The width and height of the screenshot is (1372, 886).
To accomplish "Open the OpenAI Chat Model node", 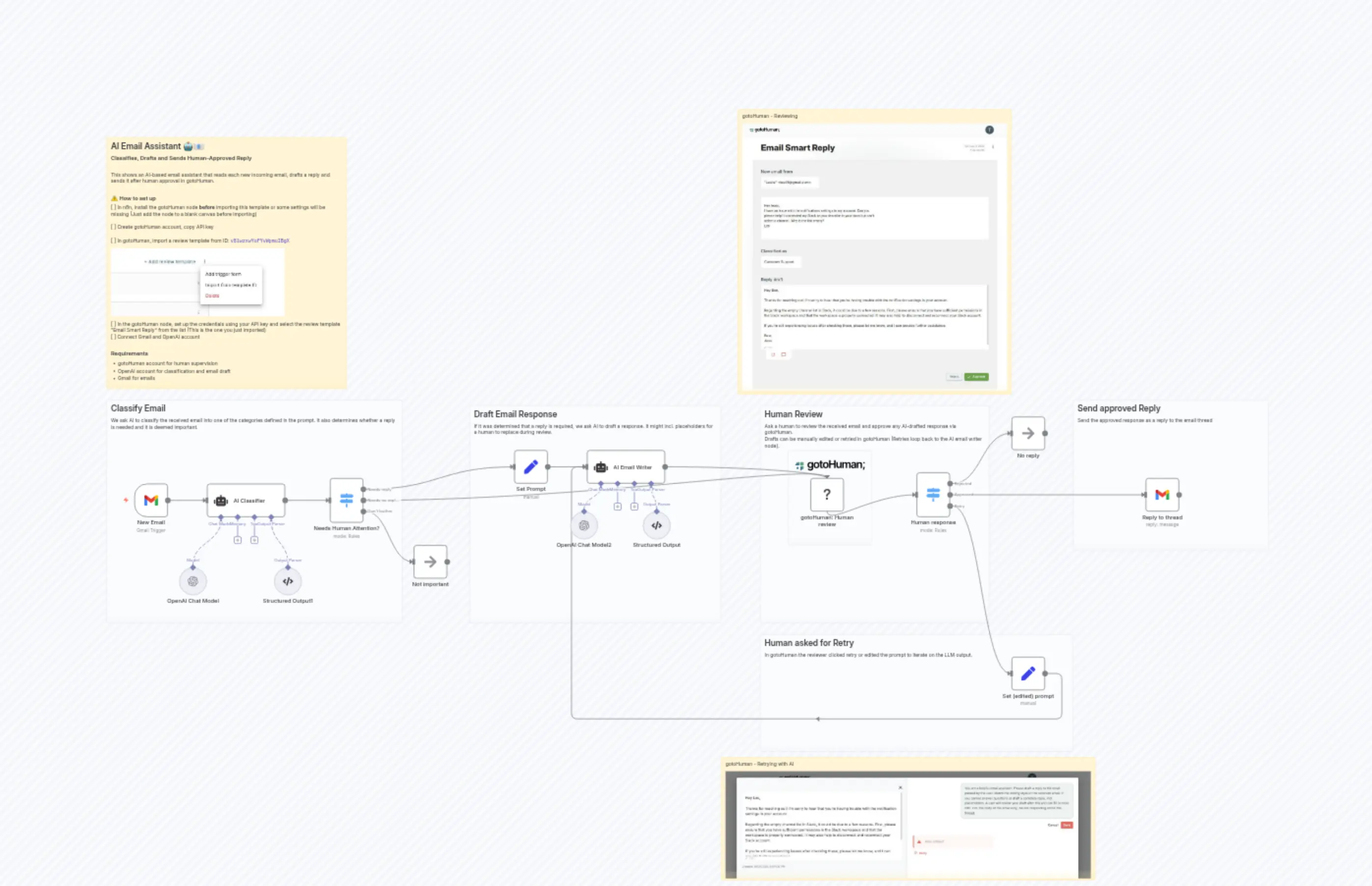I will pos(193,581).
